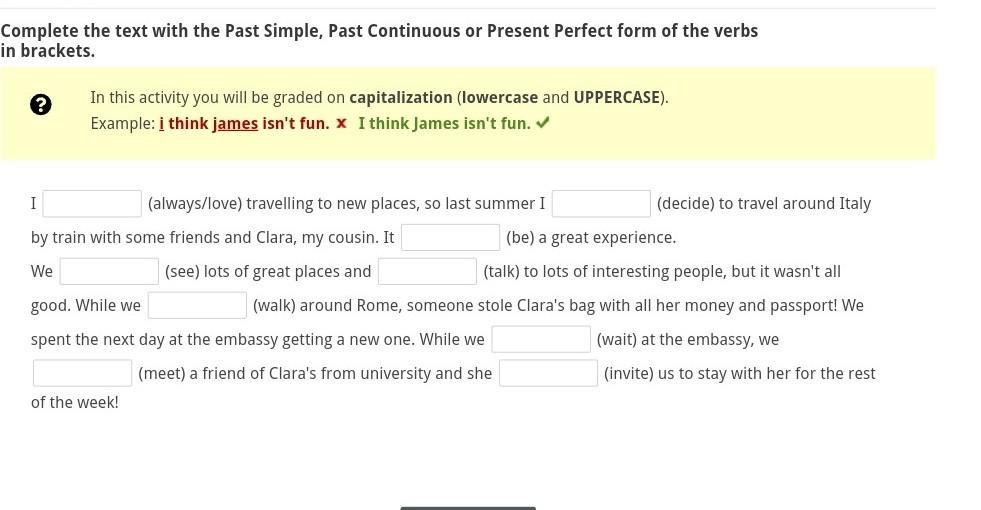Click the bold word "UPPERCASE" in hint

coord(617,98)
